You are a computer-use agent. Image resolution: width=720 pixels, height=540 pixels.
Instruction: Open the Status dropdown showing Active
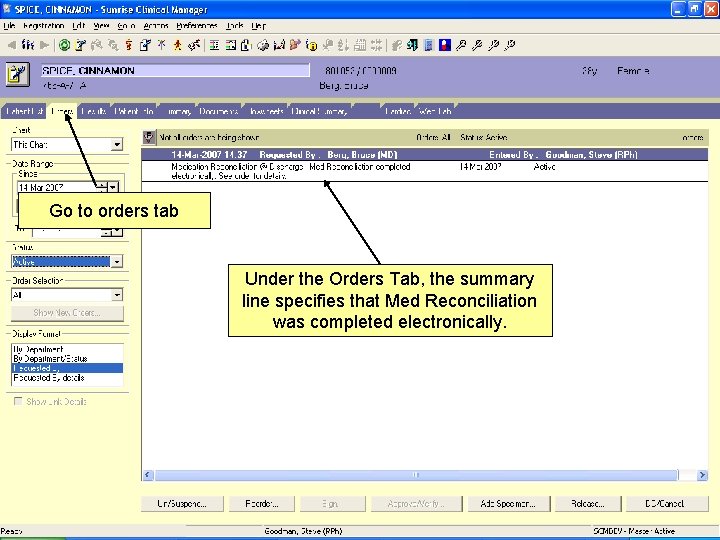pos(117,262)
